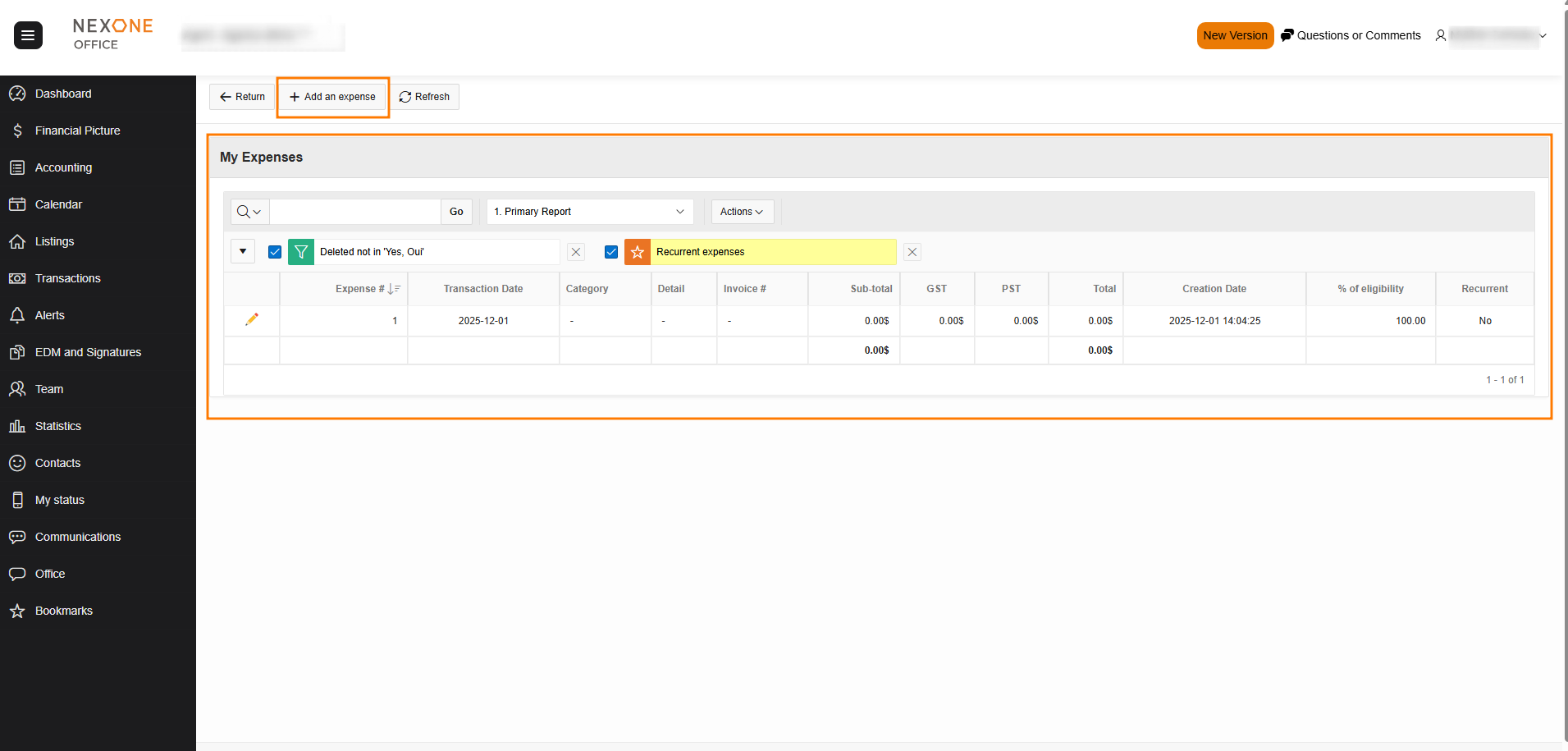Screen dimensions: 1568x751
Task: Expand the Primary Report dropdown
Action: coord(589,212)
